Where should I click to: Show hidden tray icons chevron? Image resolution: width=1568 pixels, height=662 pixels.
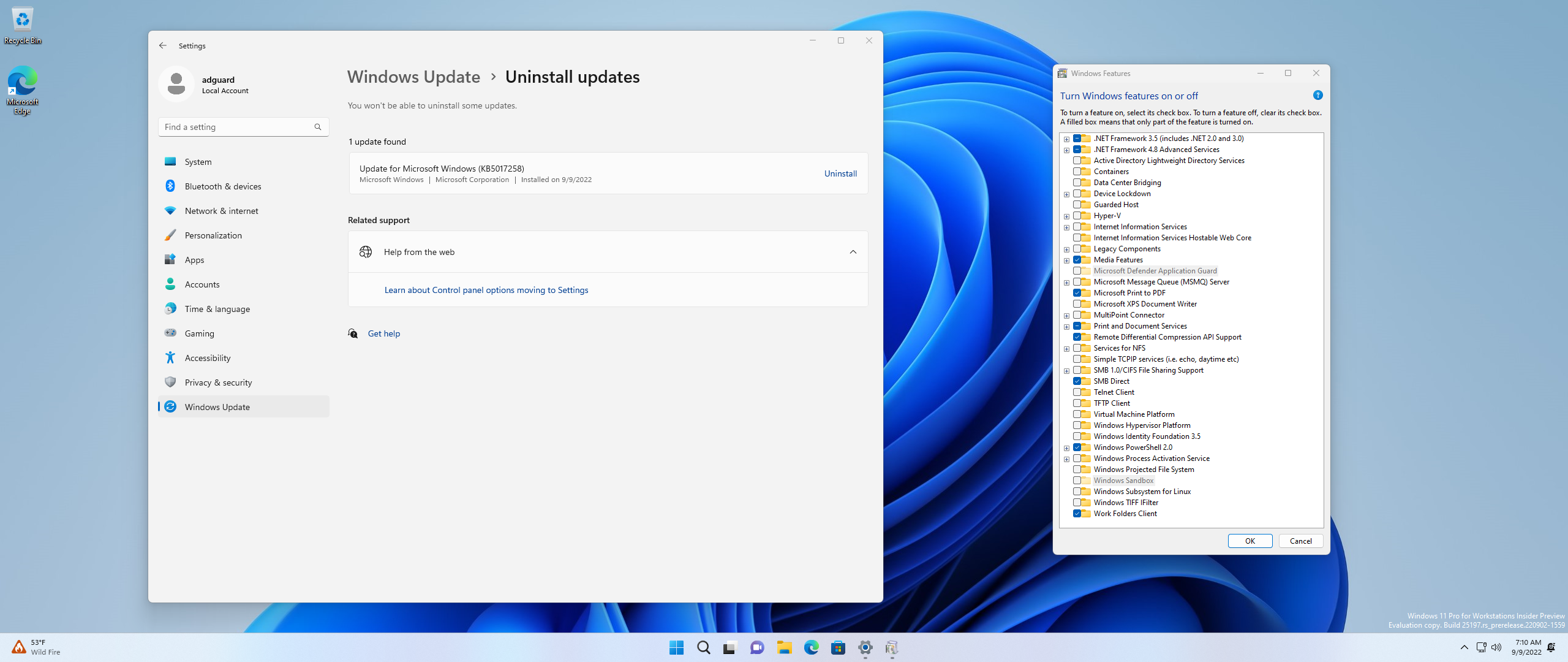(x=1464, y=647)
